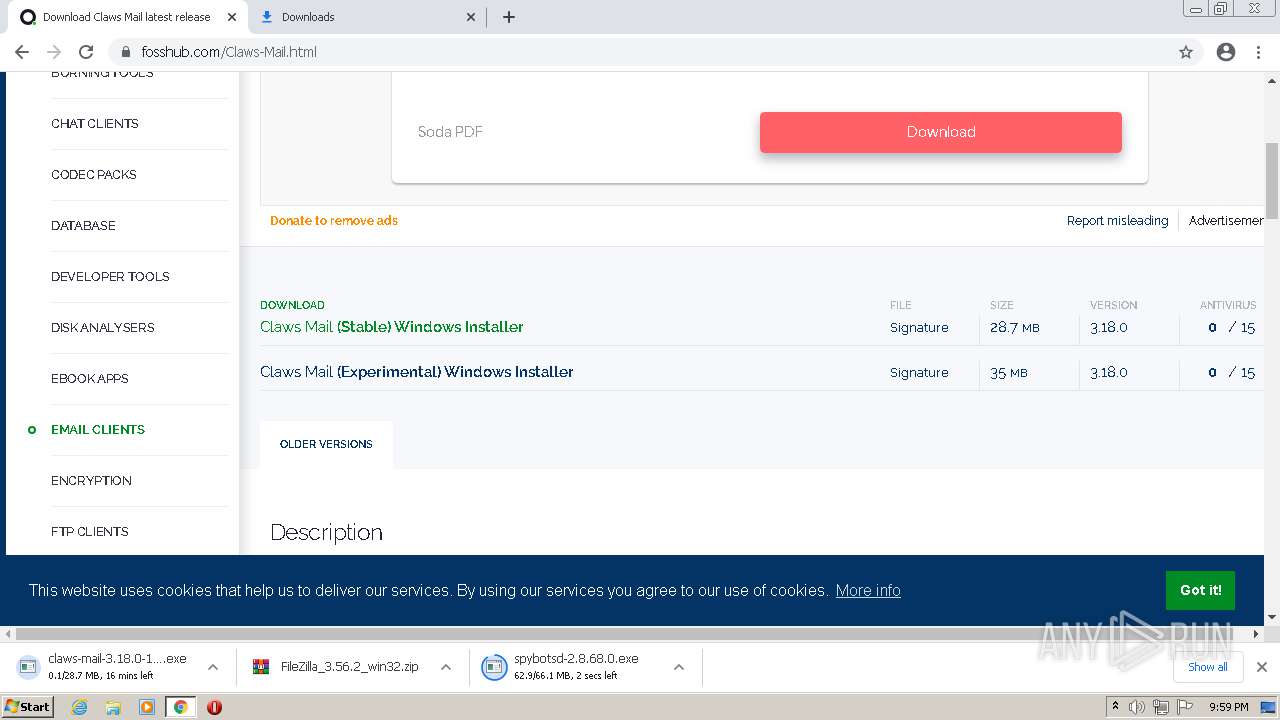View site information via the lock icon

pyautogui.click(x=126, y=52)
